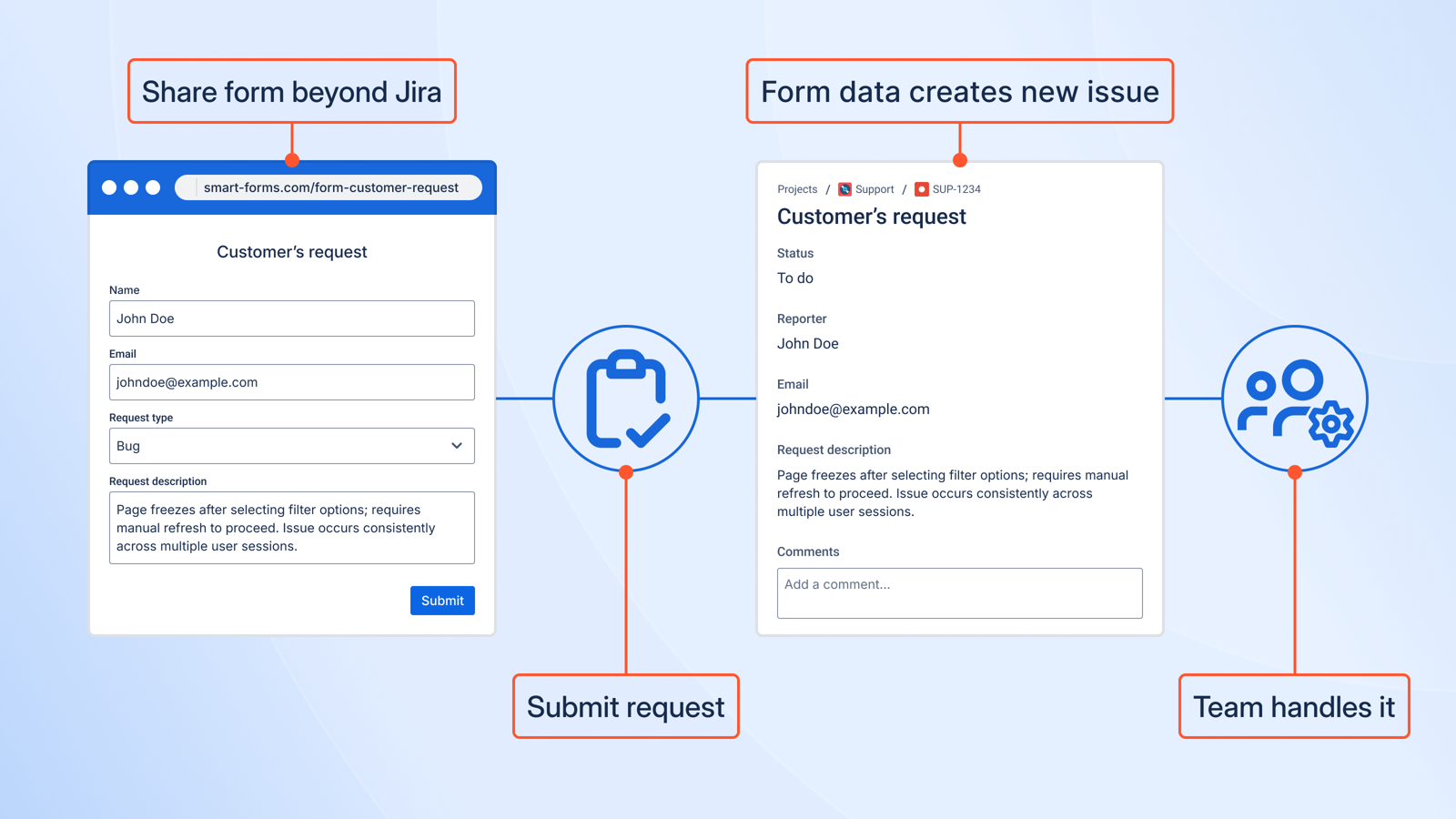Focus the Name field with John Doe
This screenshot has width=1456, height=819.
coord(292,318)
